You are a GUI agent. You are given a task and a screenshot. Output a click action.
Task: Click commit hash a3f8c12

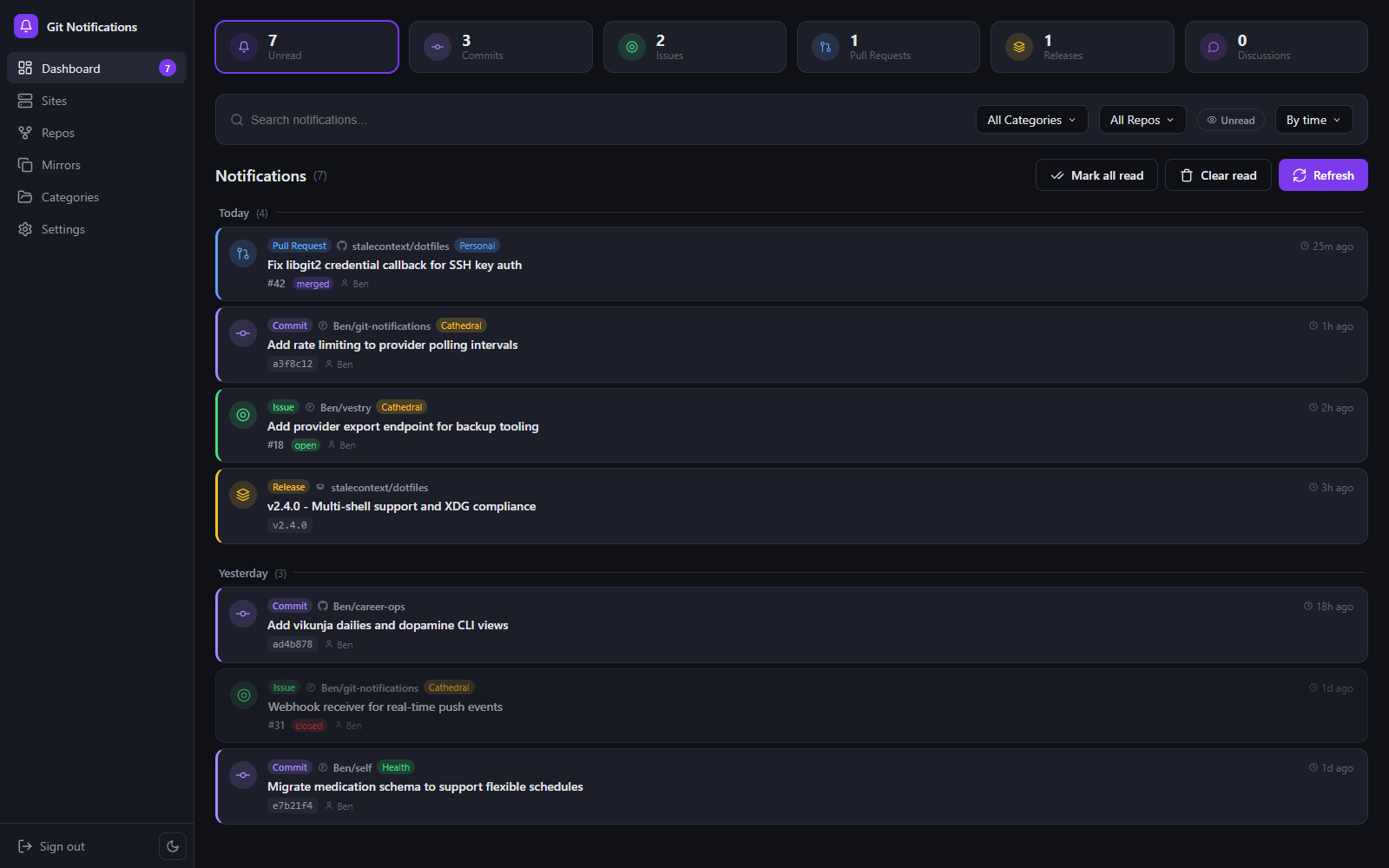[x=293, y=364]
